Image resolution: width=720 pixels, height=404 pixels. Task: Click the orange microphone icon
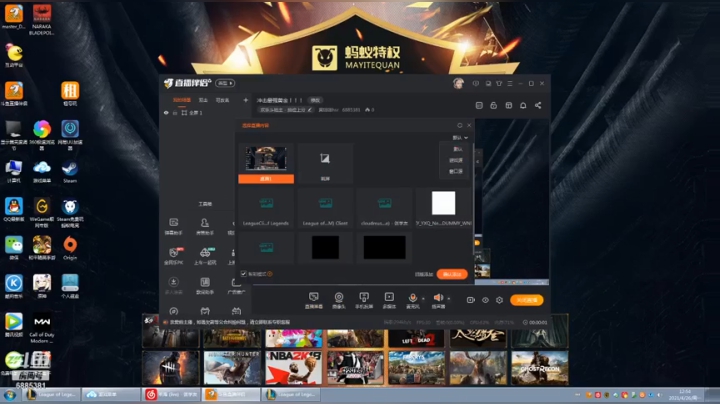413,297
